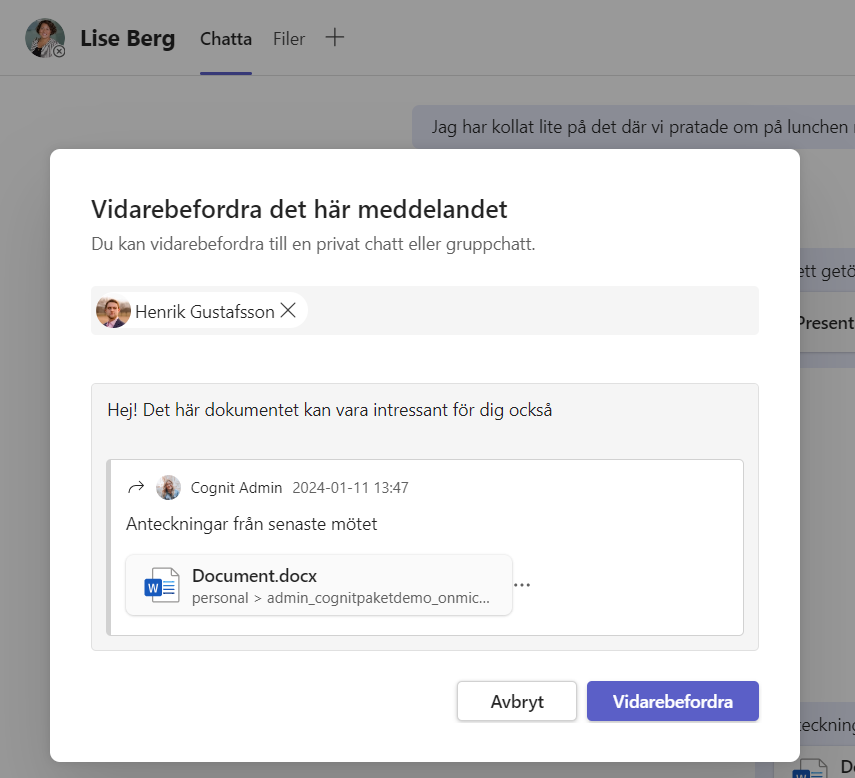
Task: Click the Vidarebefordra button to forward
Action: [x=672, y=701]
